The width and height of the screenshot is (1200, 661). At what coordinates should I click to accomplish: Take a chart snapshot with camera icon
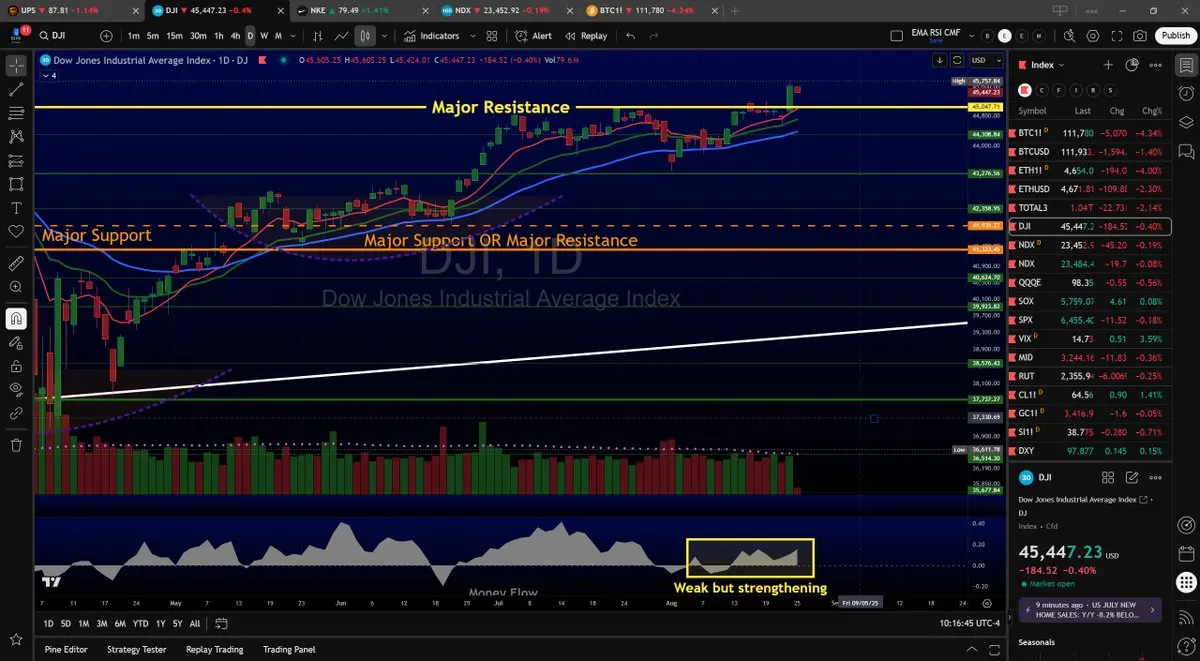point(1141,35)
